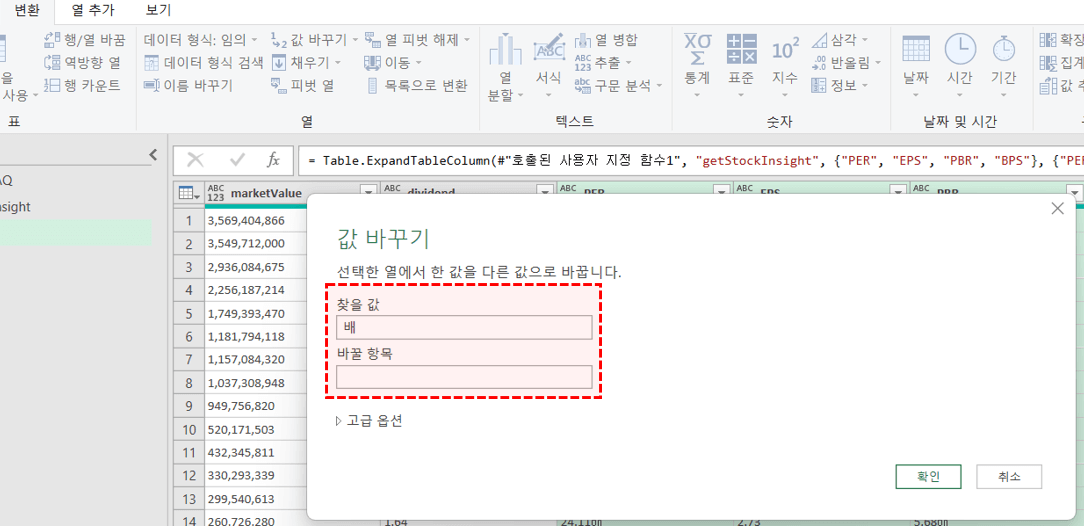
Task: Click the 찾을 값 input field
Action: tap(464, 328)
